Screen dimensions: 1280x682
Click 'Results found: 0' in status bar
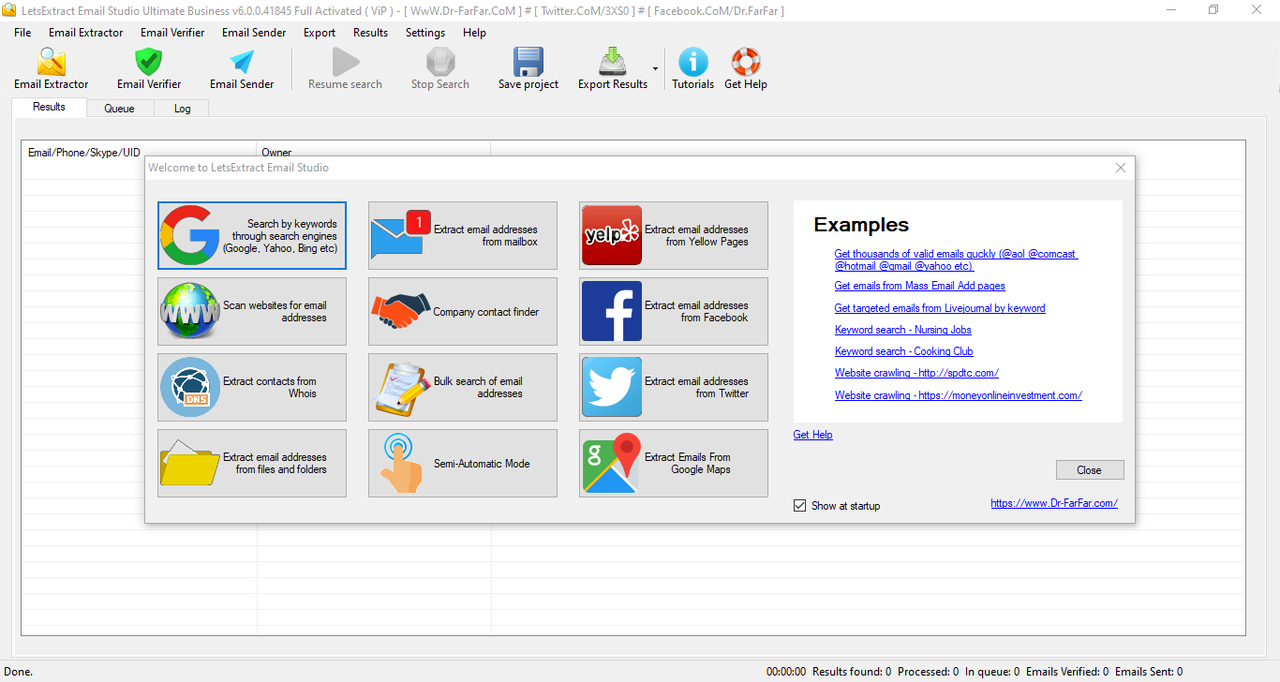(x=852, y=672)
